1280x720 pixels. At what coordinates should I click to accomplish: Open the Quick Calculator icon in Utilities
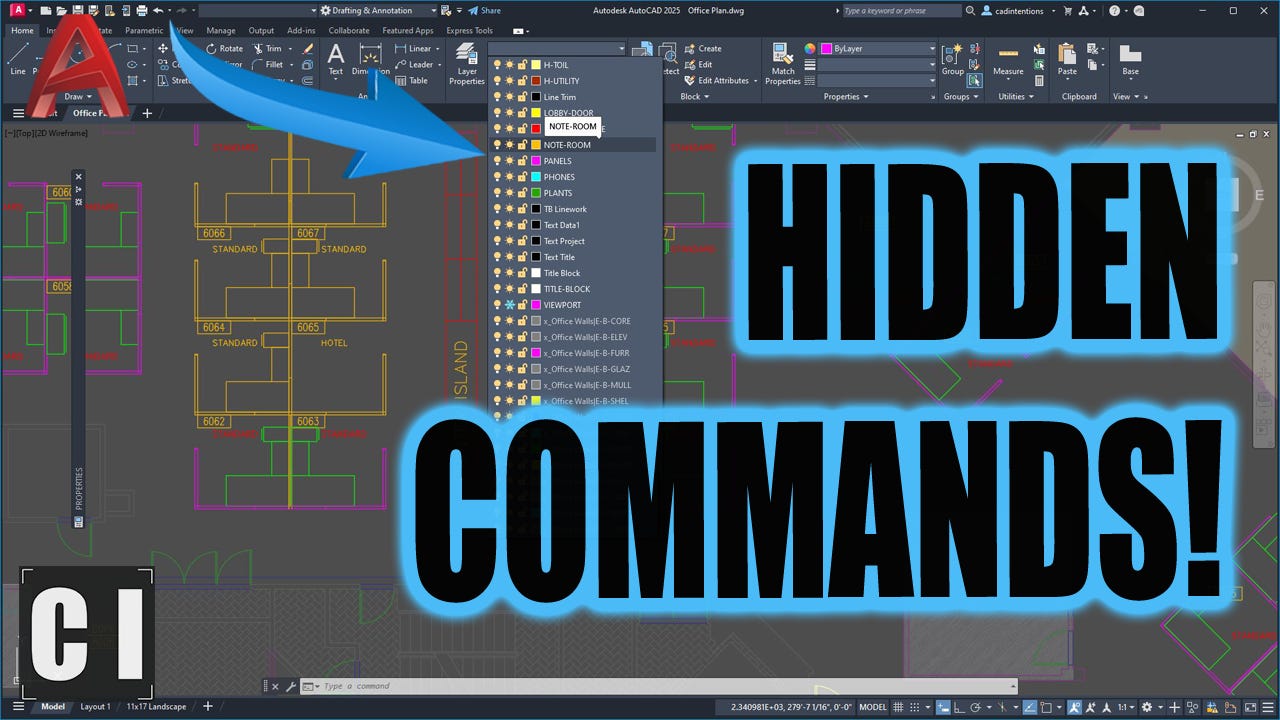[x=1039, y=81]
